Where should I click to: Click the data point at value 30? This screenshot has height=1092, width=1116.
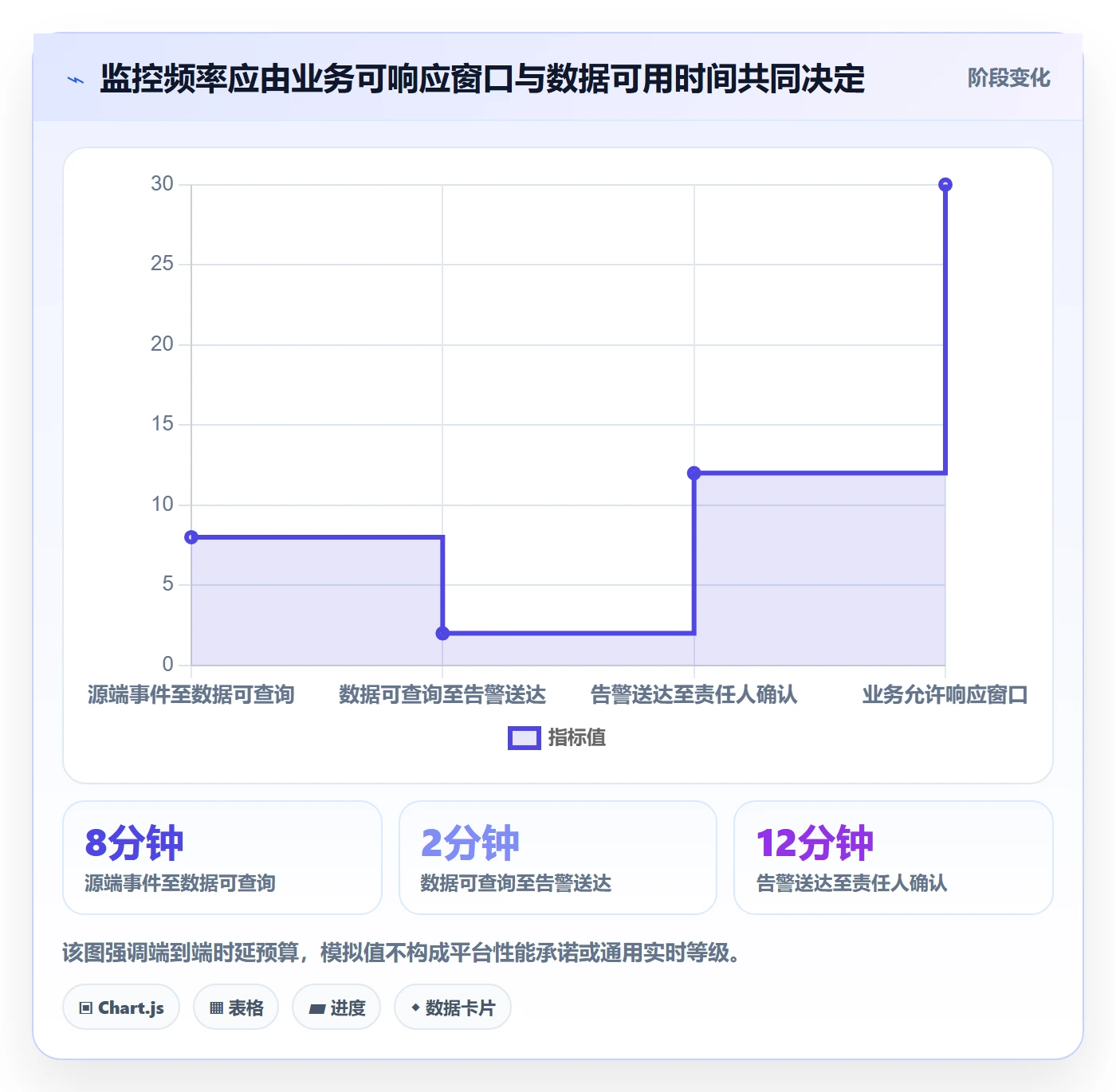[945, 185]
